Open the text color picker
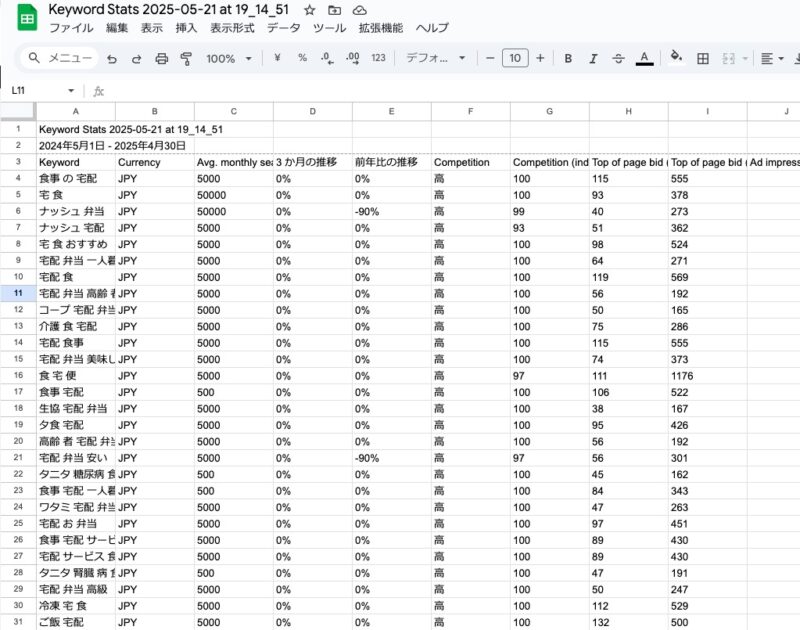Viewport: 800px width, 630px height. pyautogui.click(x=644, y=59)
